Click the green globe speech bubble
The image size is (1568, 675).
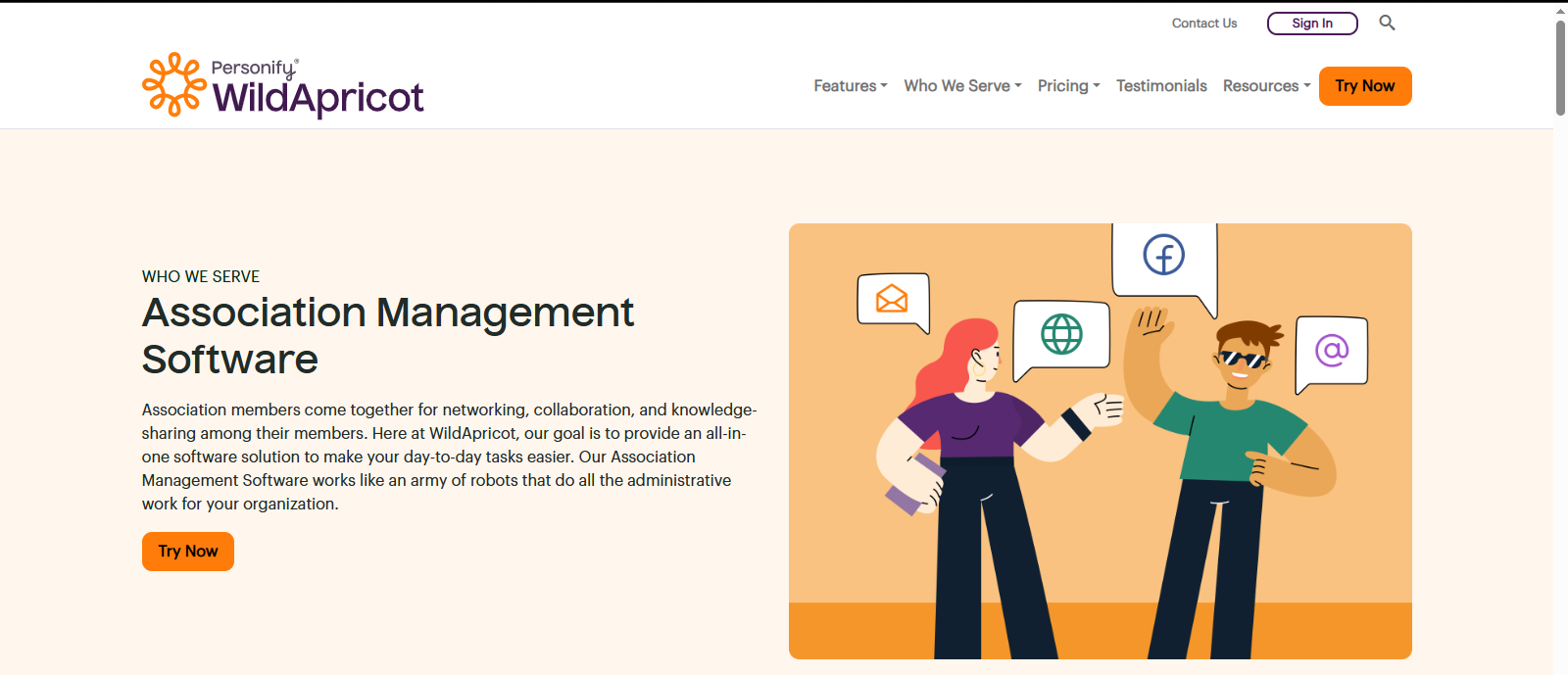click(x=1061, y=334)
